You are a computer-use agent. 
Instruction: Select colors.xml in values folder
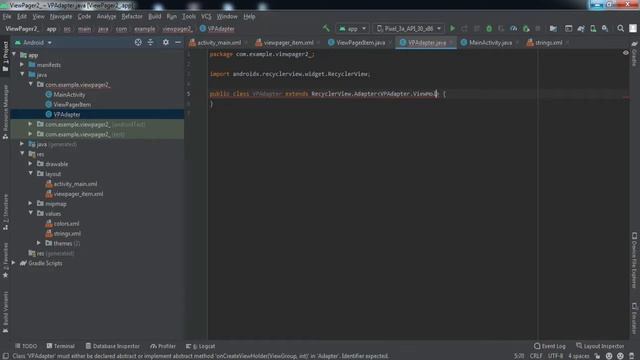click(x=66, y=223)
